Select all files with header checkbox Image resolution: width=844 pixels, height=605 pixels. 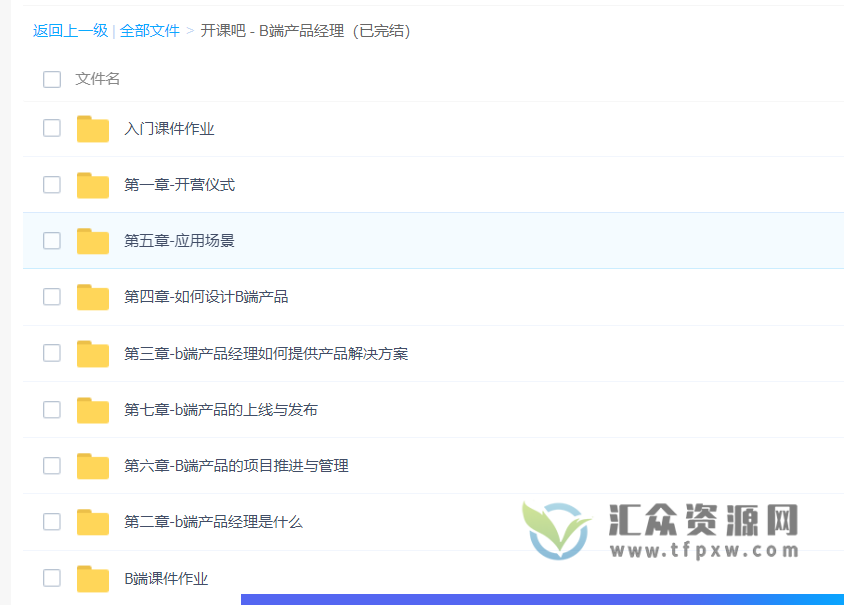tap(51, 79)
